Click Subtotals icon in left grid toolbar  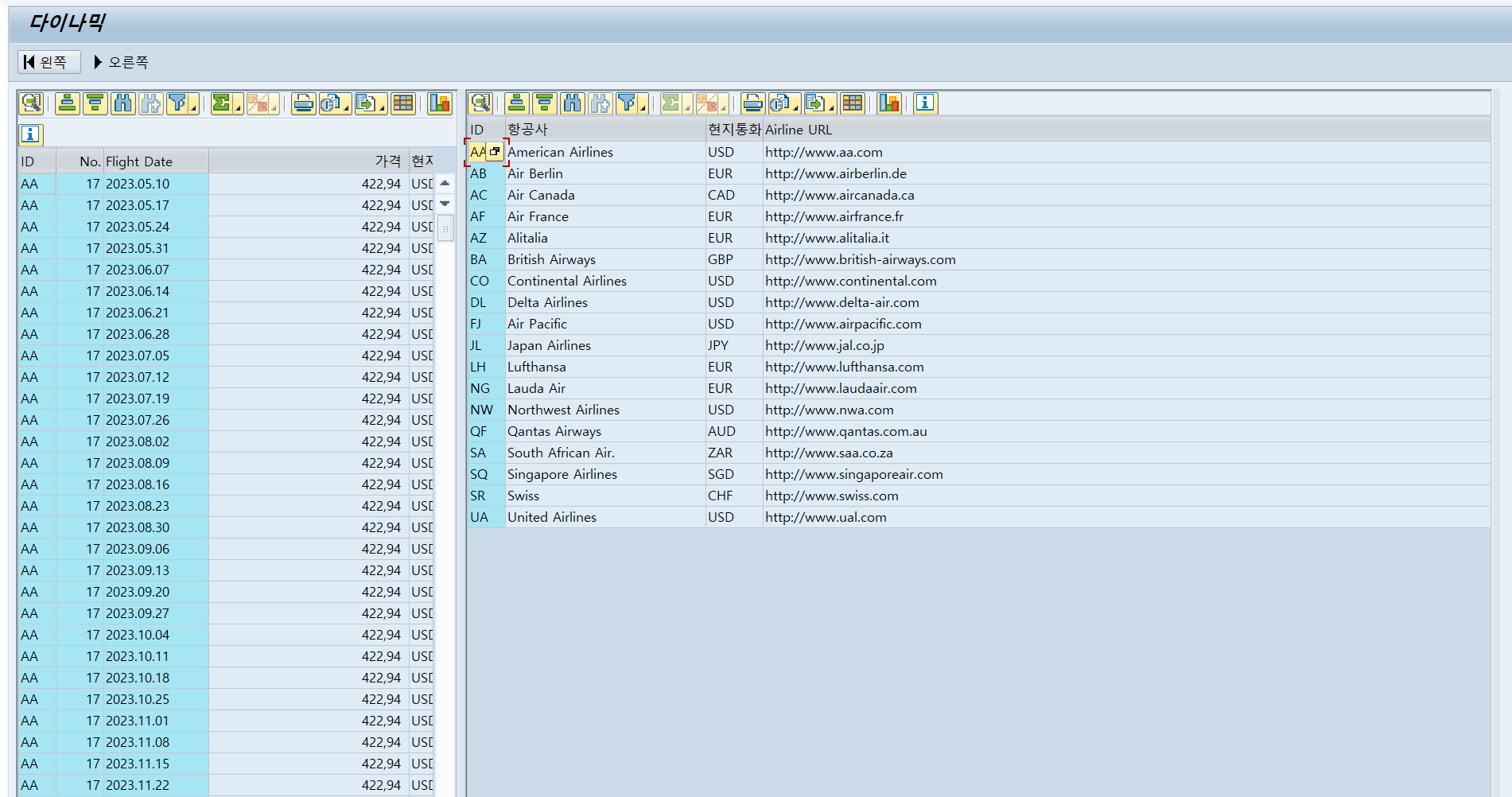click(x=257, y=103)
